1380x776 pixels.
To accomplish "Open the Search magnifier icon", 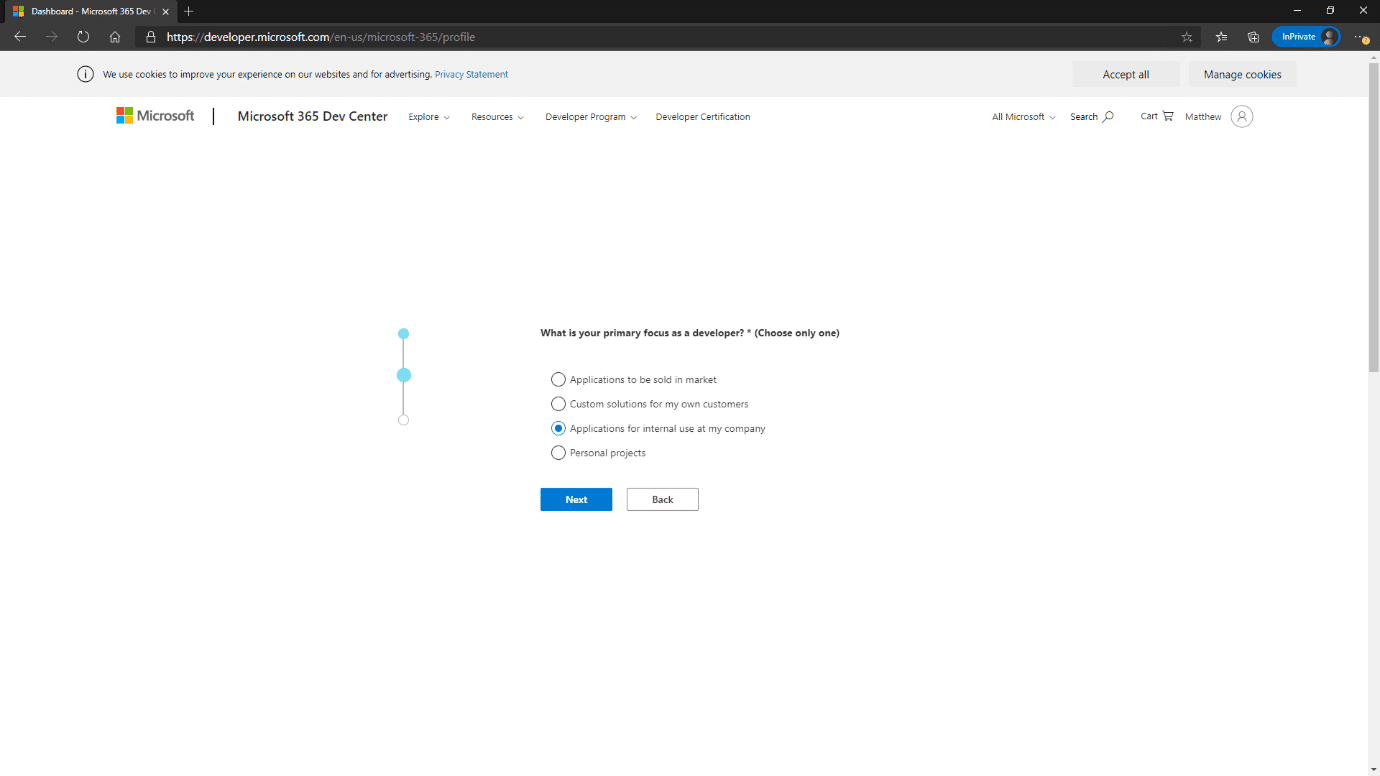I will pos(1107,117).
